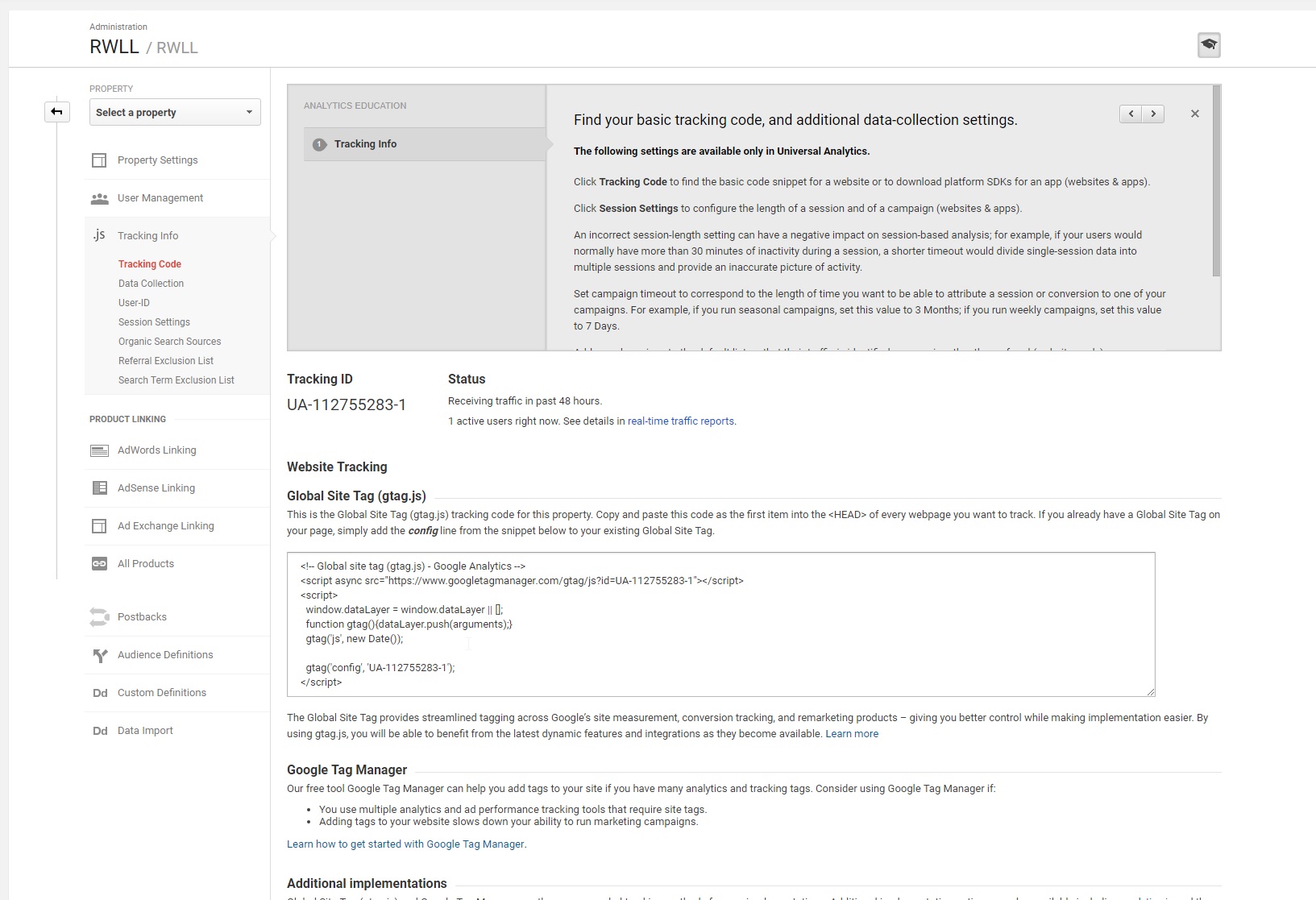
Task: Click the Dd icon for Custom Definitions
Action: 100,693
